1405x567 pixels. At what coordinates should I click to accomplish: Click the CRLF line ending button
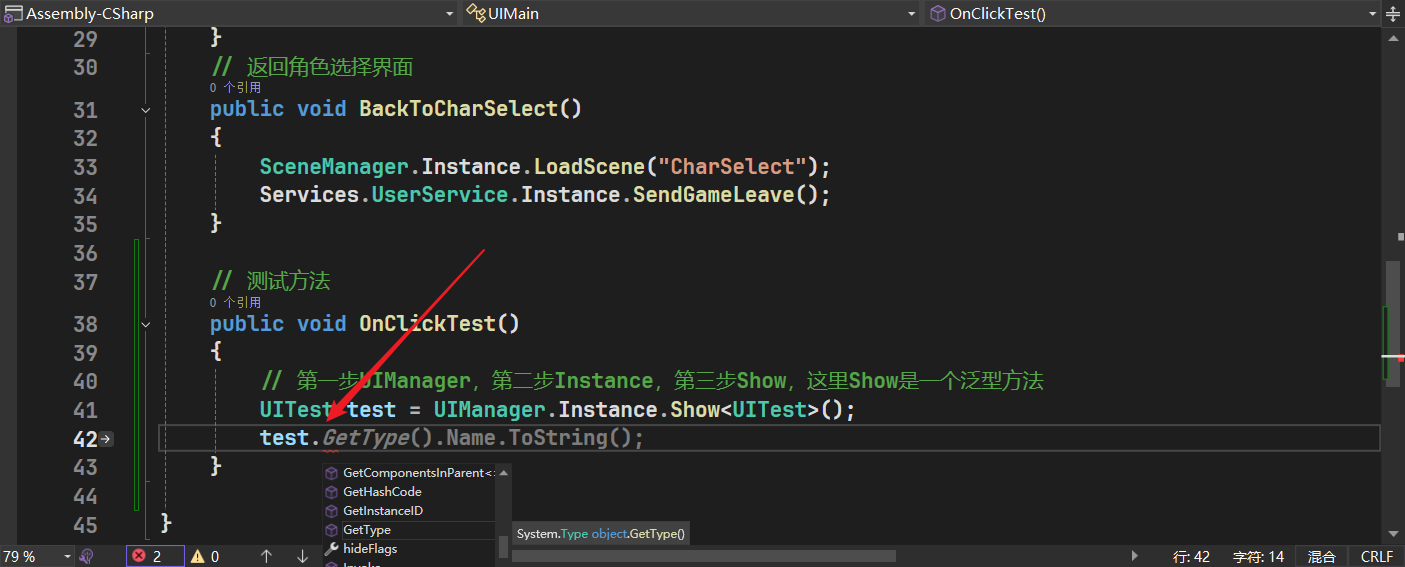pyautogui.click(x=1376, y=556)
